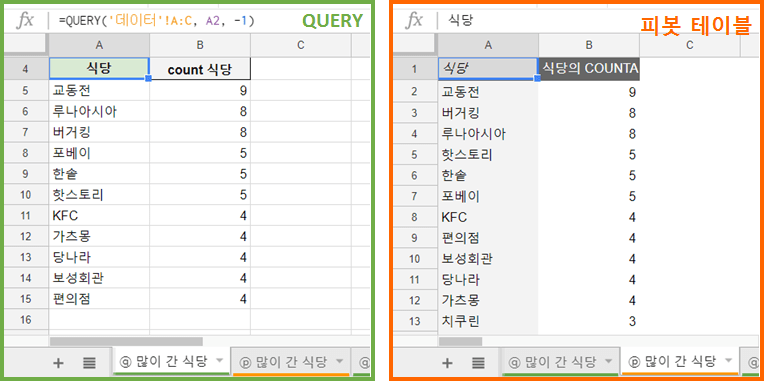Click 가츠몽 cell in pivot window
764x381 pixels.
coord(488,301)
